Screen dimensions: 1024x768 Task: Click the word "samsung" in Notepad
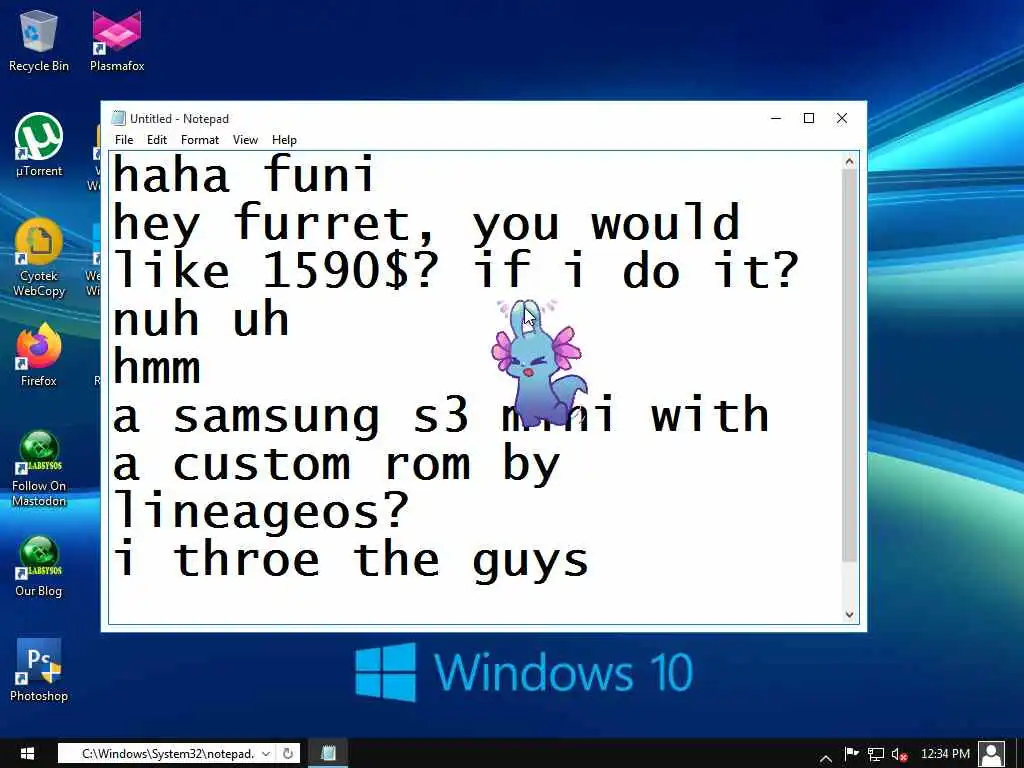[276, 416]
